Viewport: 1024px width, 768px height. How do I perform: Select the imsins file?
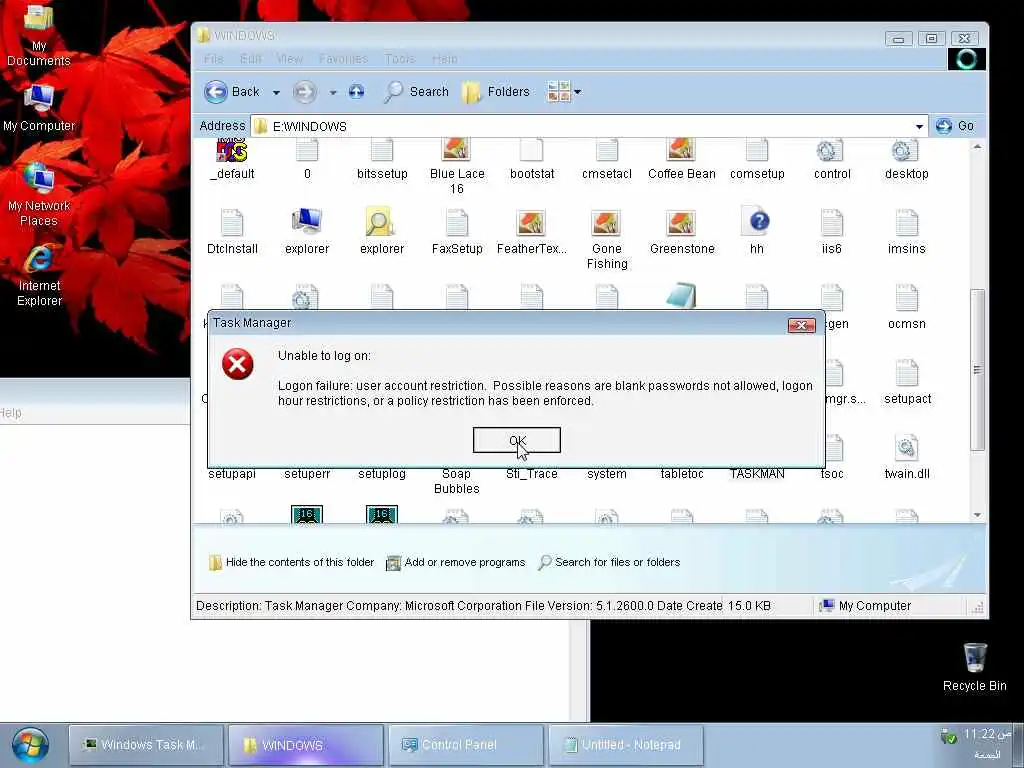coord(906,232)
